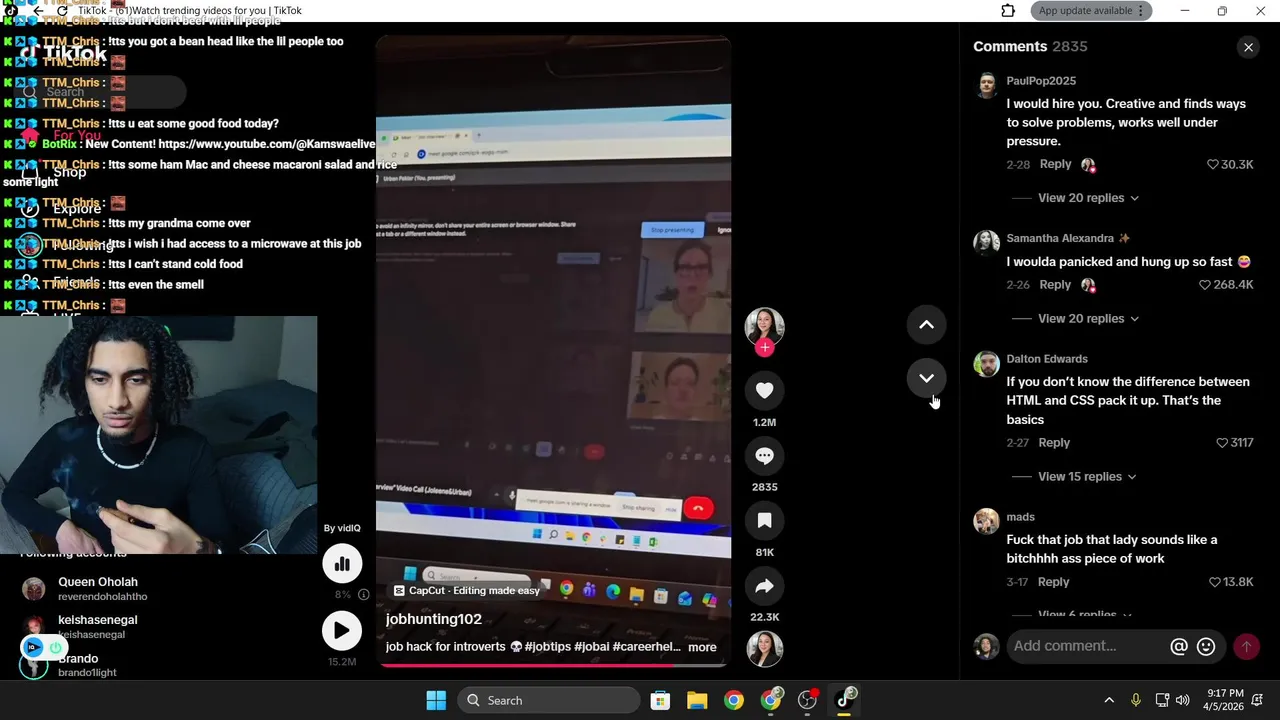Reply to the comment by mads

[1053, 582]
